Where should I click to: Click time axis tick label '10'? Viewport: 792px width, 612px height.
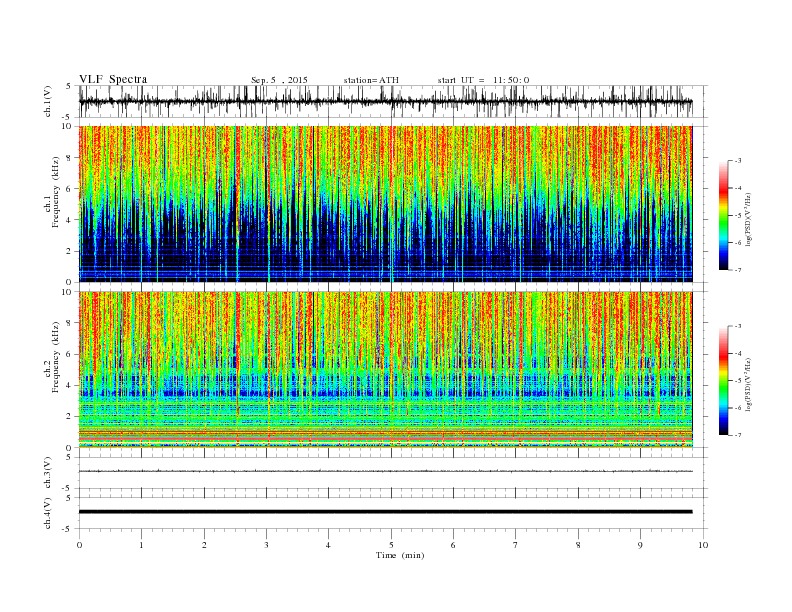tap(703, 545)
